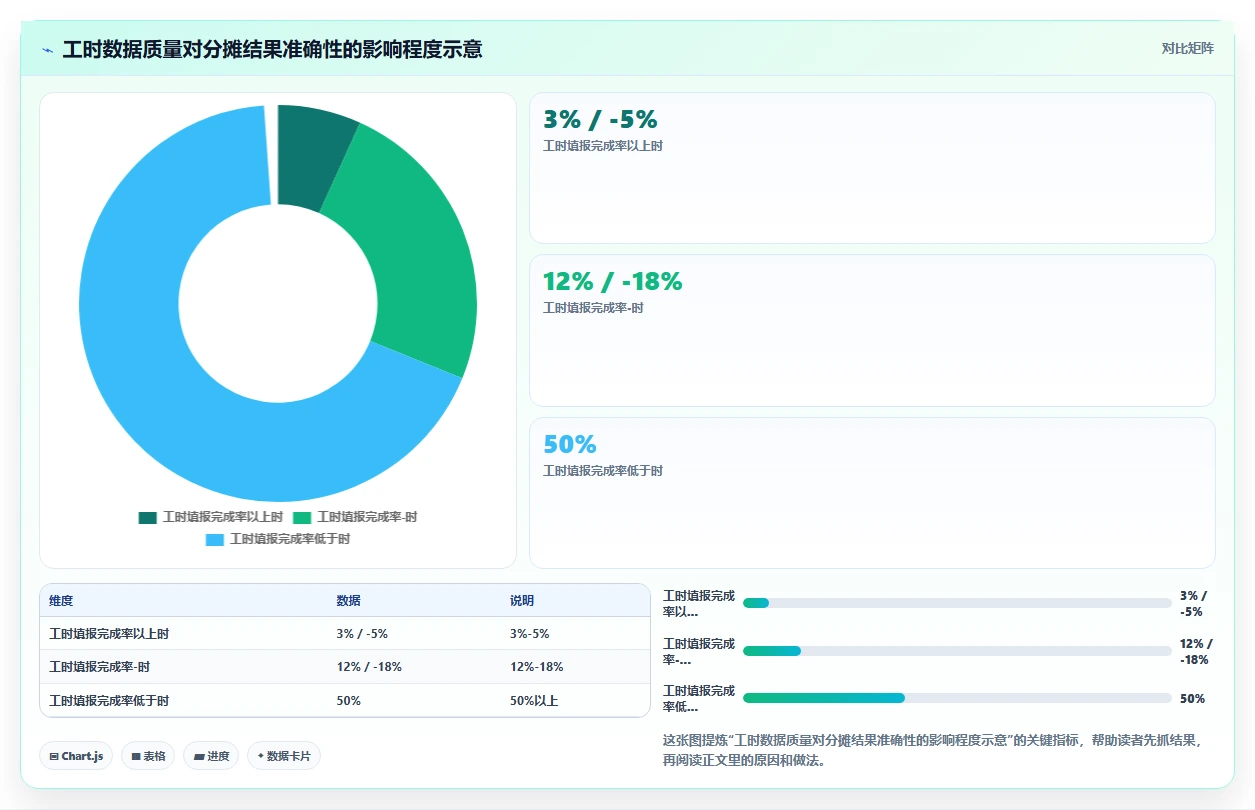Click the 对比矩阵 label in header
The height and width of the screenshot is (810, 1255).
point(1187,48)
